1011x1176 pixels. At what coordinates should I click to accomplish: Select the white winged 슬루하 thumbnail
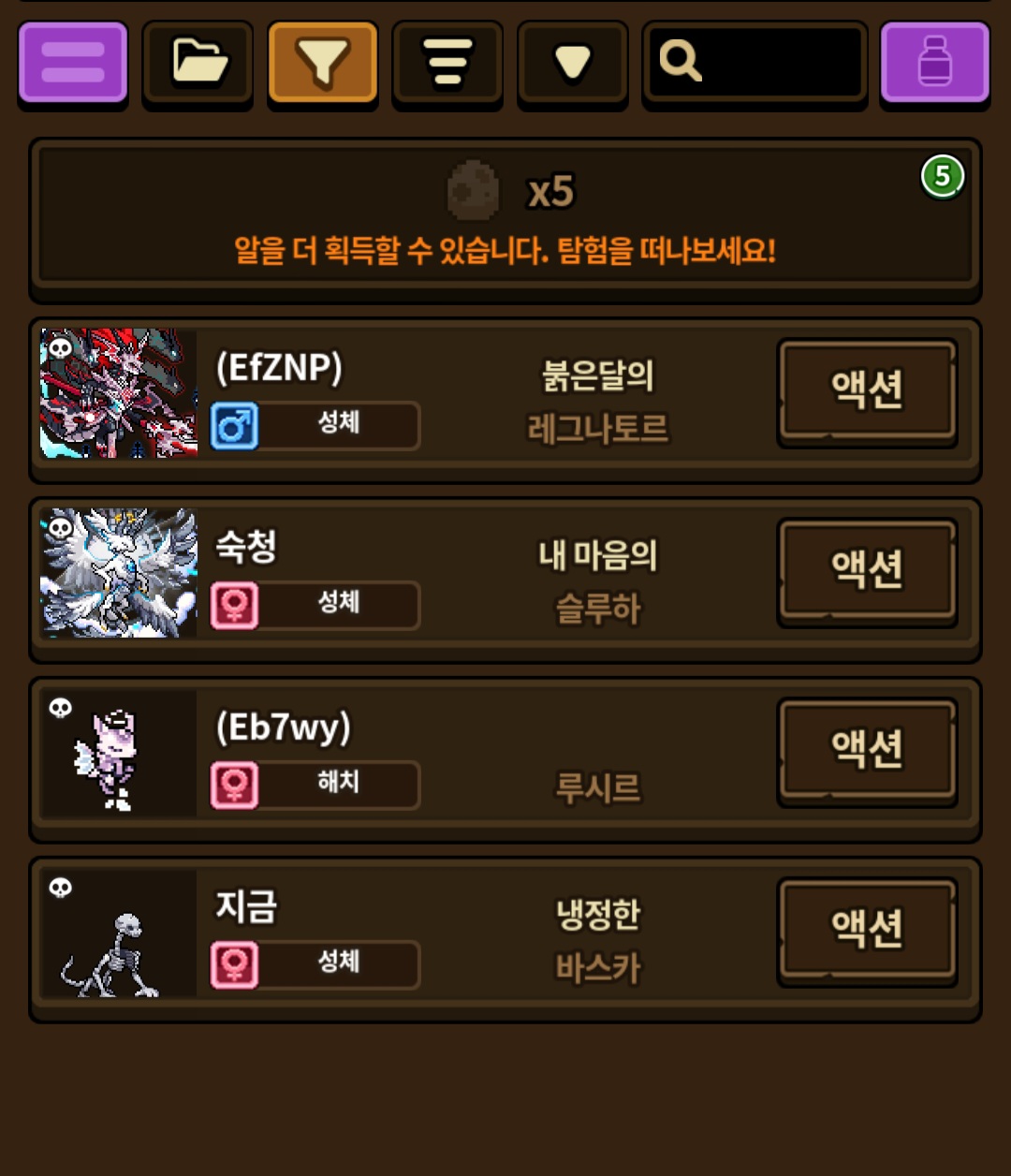(x=119, y=573)
